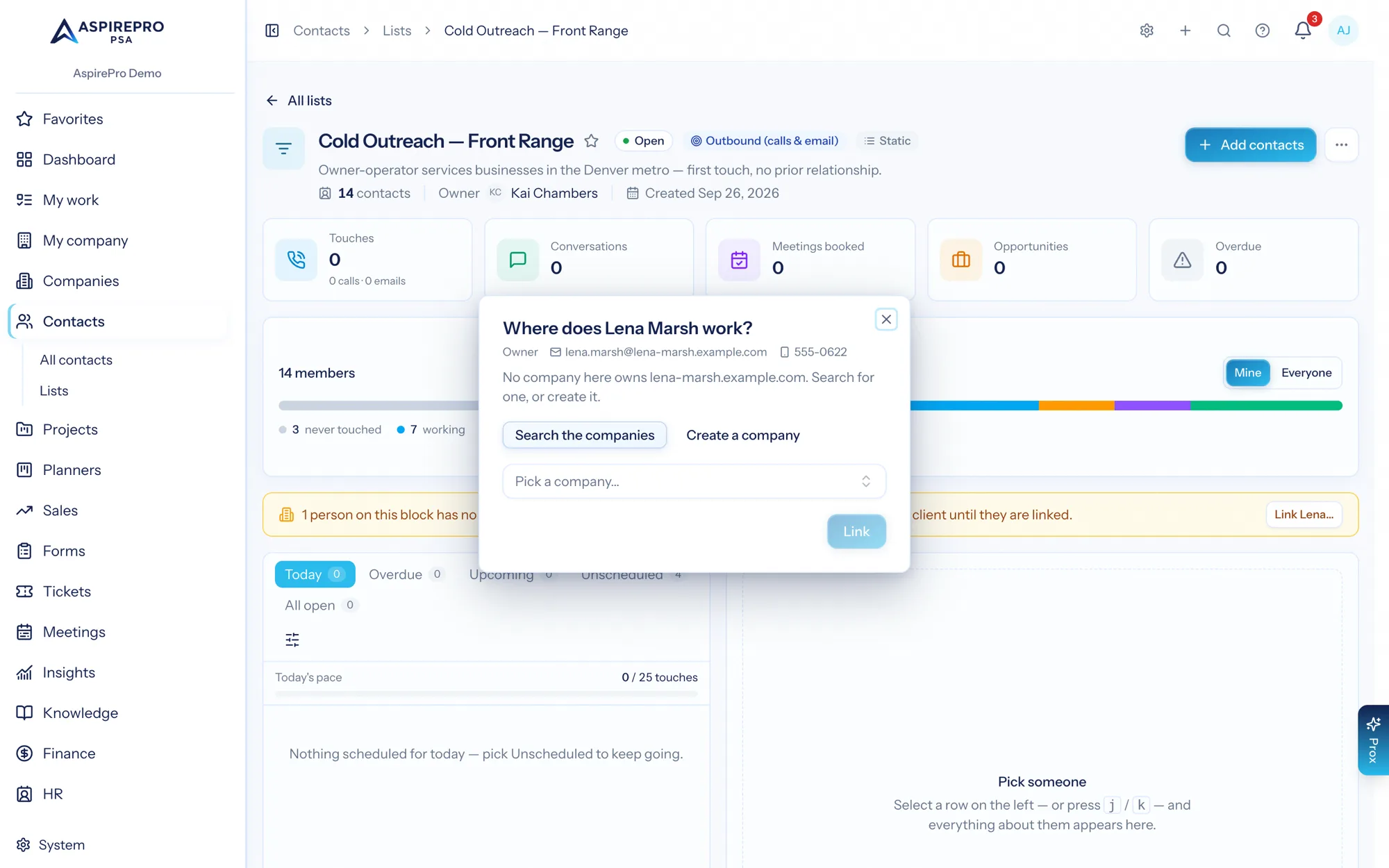Open the three-dot more options menu
The width and height of the screenshot is (1389, 868).
click(x=1341, y=145)
